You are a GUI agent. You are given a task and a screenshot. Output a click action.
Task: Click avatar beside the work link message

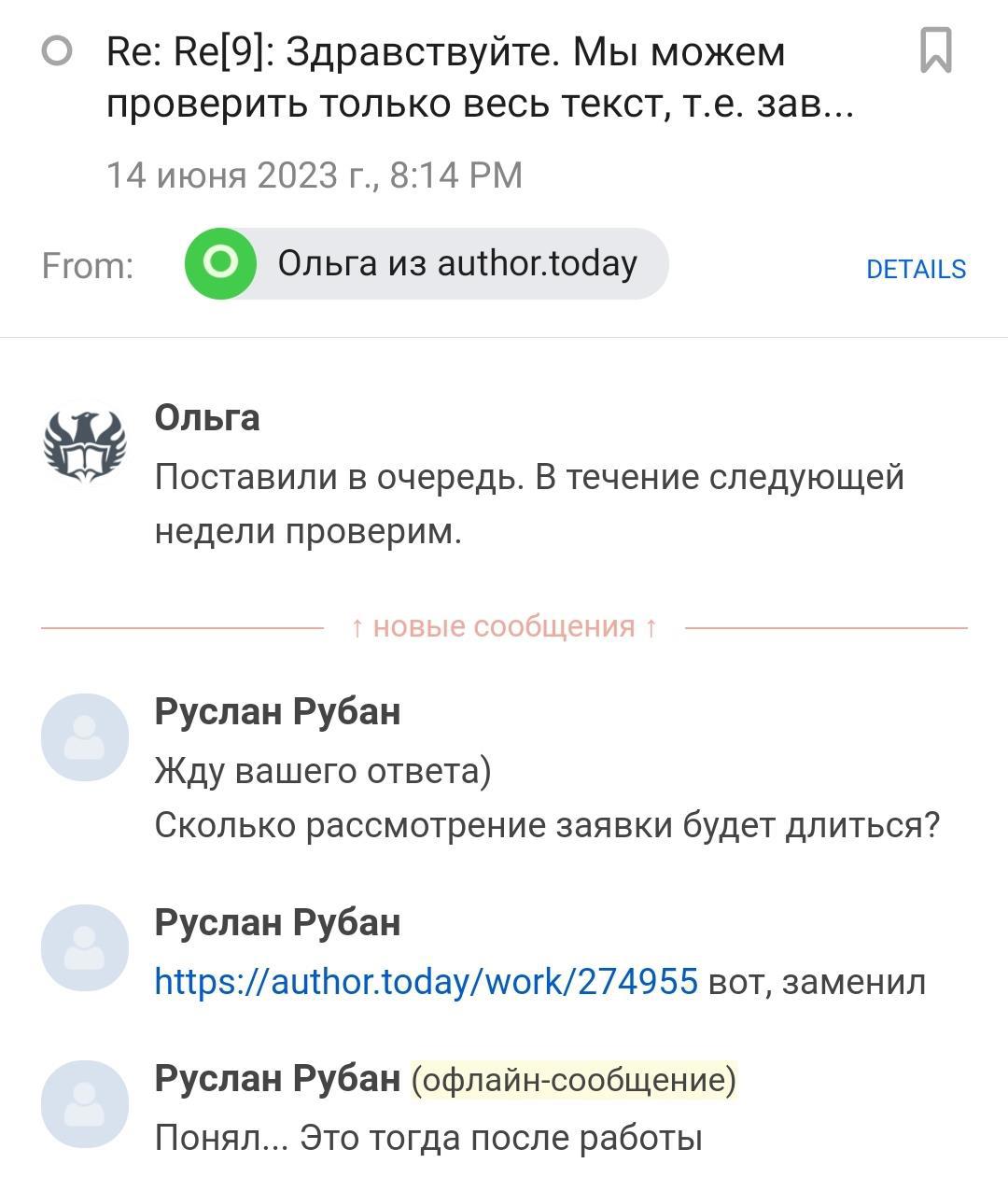(x=85, y=948)
